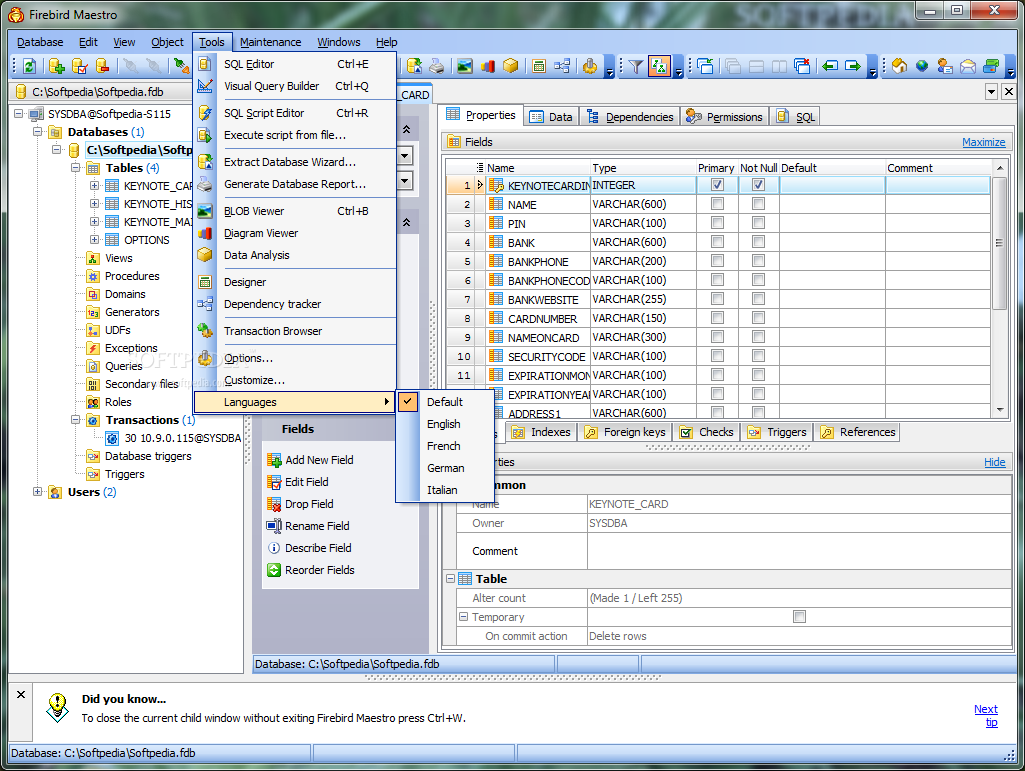Click the Next tip link
Image resolution: width=1025 pixels, height=771 pixels.
tap(986, 715)
